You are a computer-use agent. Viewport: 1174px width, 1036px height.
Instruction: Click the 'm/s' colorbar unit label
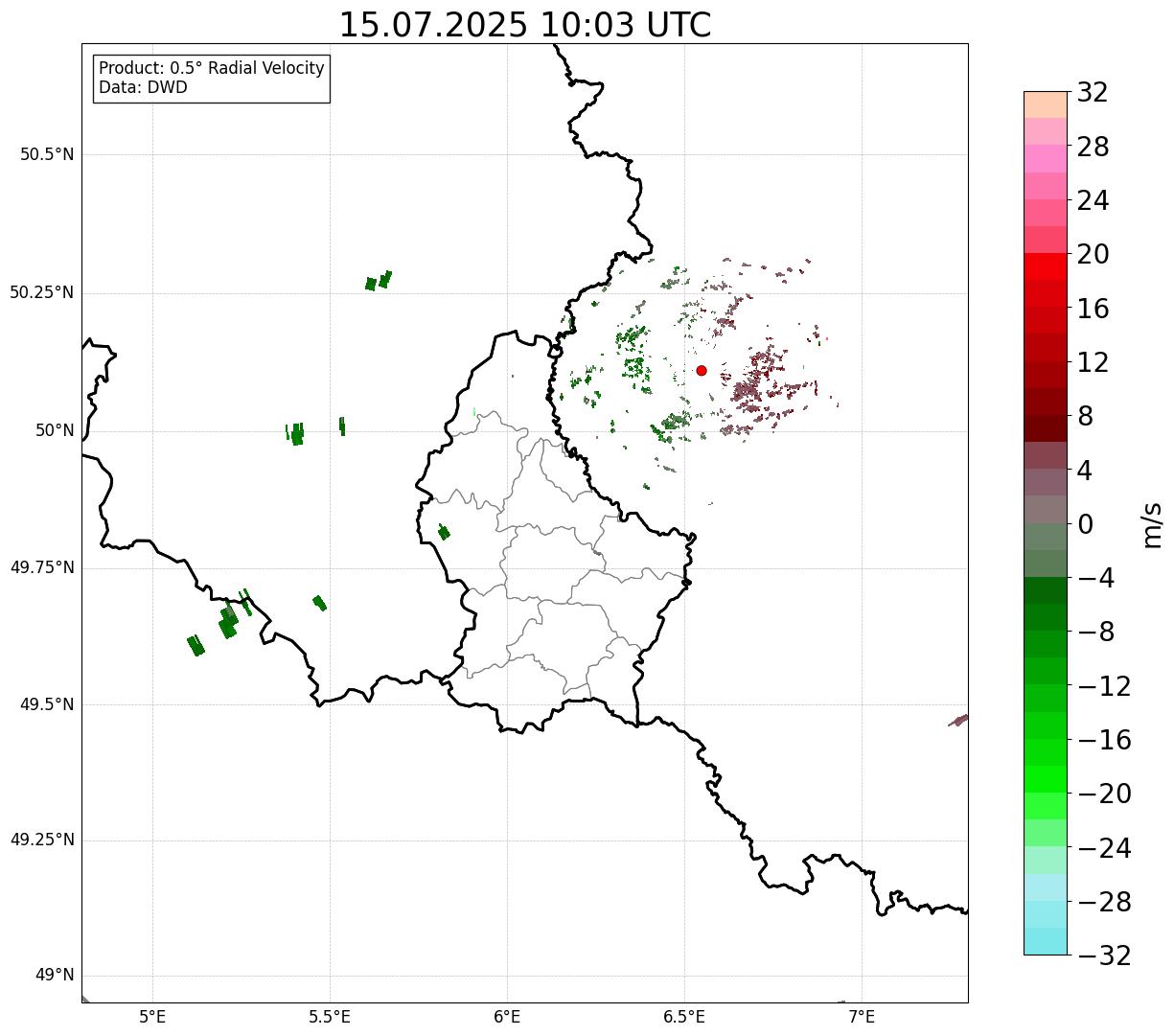click(x=1153, y=524)
